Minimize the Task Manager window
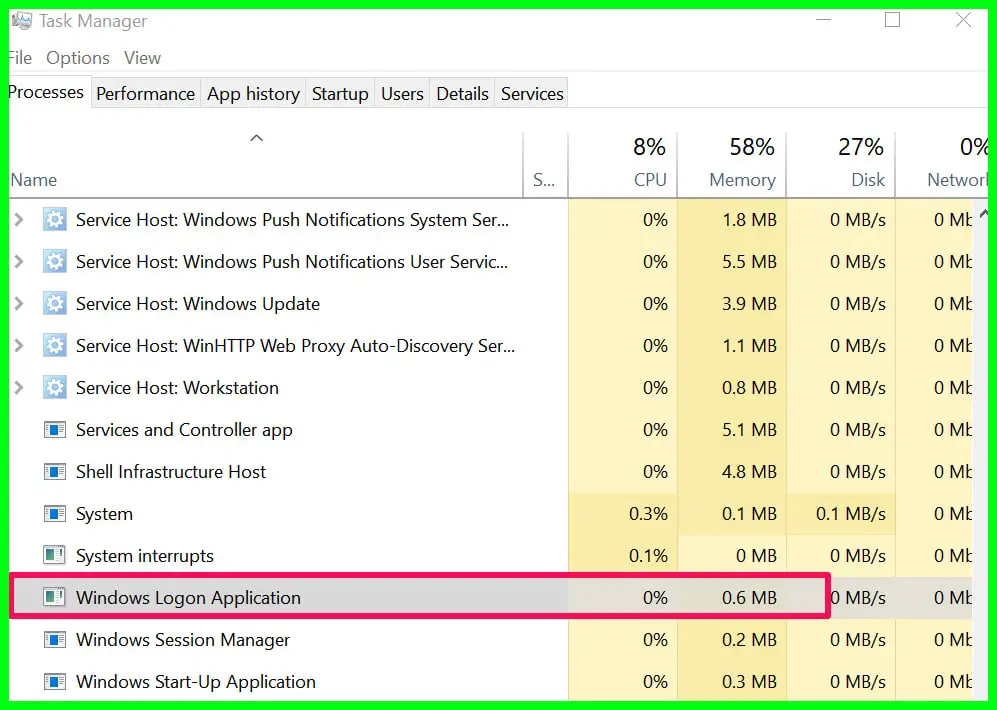 pos(823,20)
